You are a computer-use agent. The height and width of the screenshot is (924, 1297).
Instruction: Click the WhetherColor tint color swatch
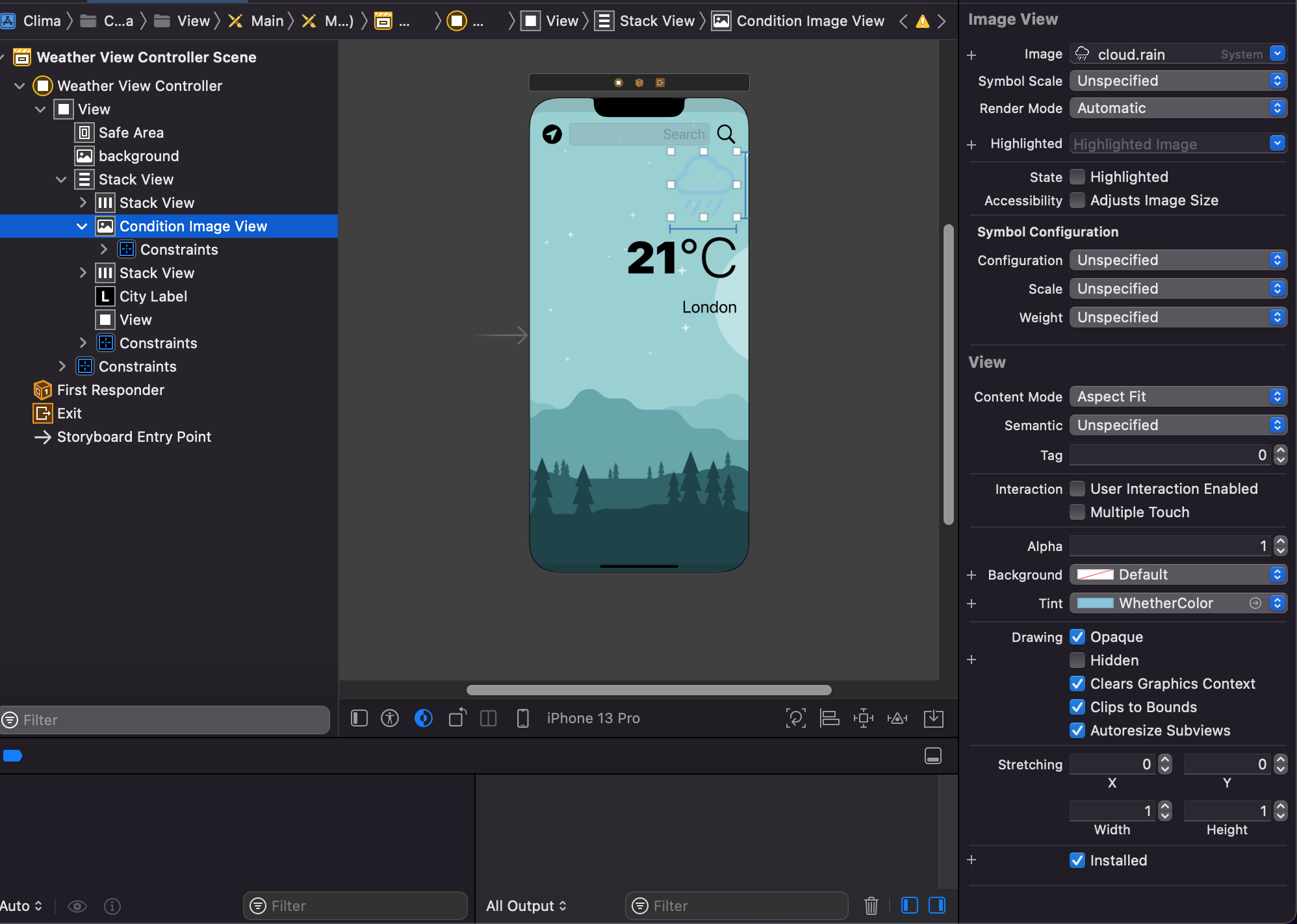(1096, 603)
